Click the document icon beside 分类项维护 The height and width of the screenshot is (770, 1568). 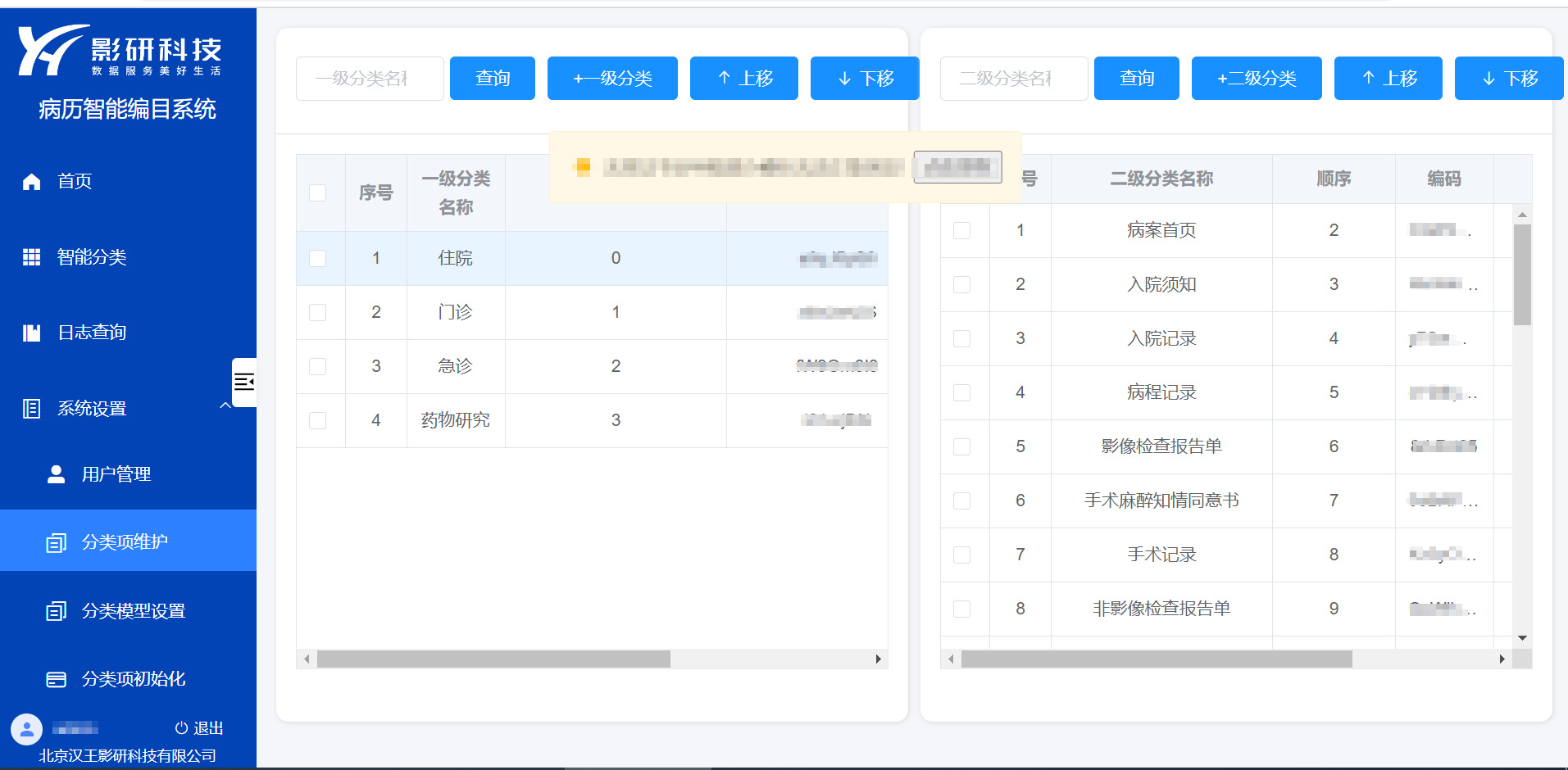click(x=56, y=542)
